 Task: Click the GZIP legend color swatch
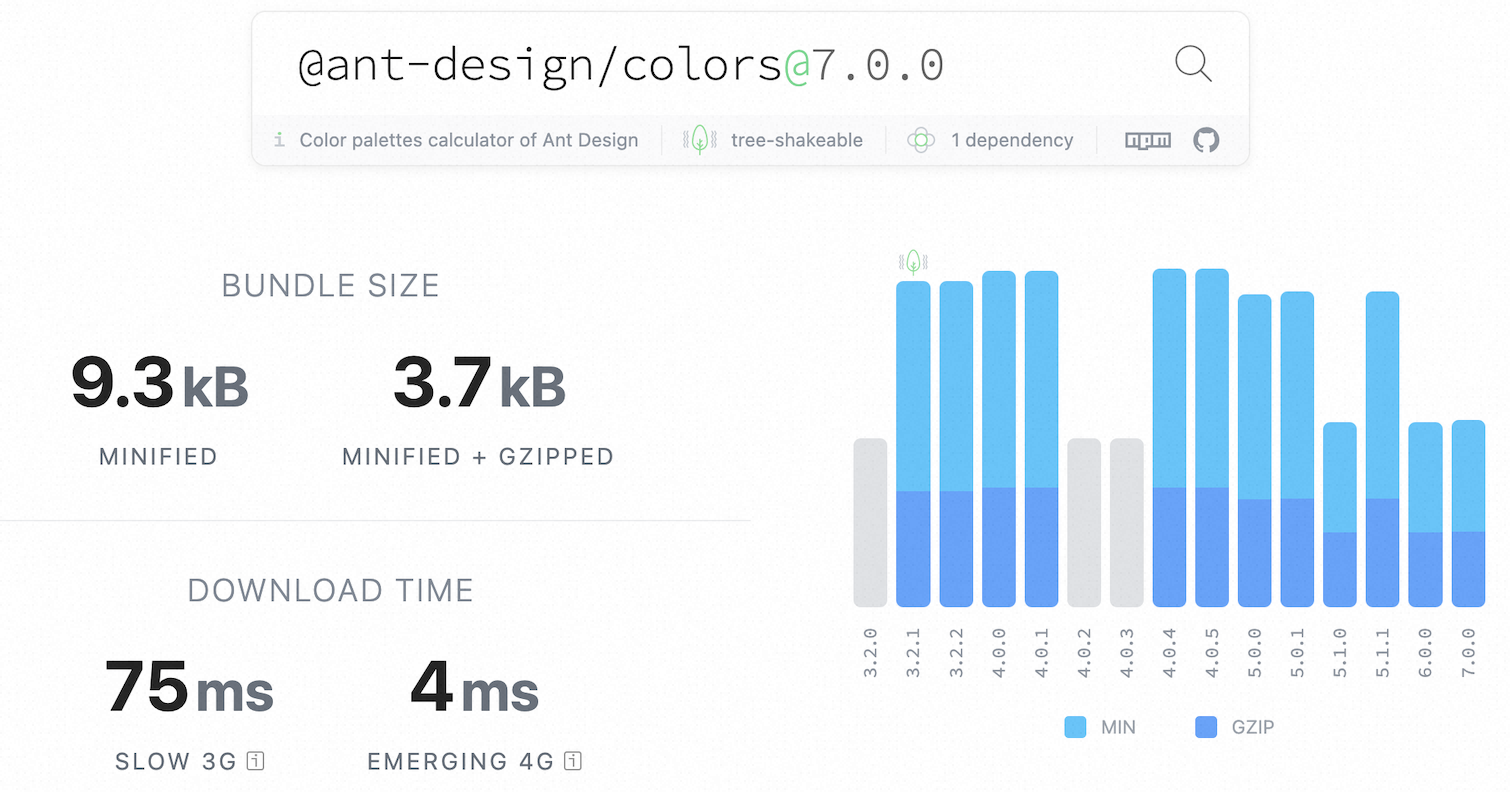tap(1206, 727)
